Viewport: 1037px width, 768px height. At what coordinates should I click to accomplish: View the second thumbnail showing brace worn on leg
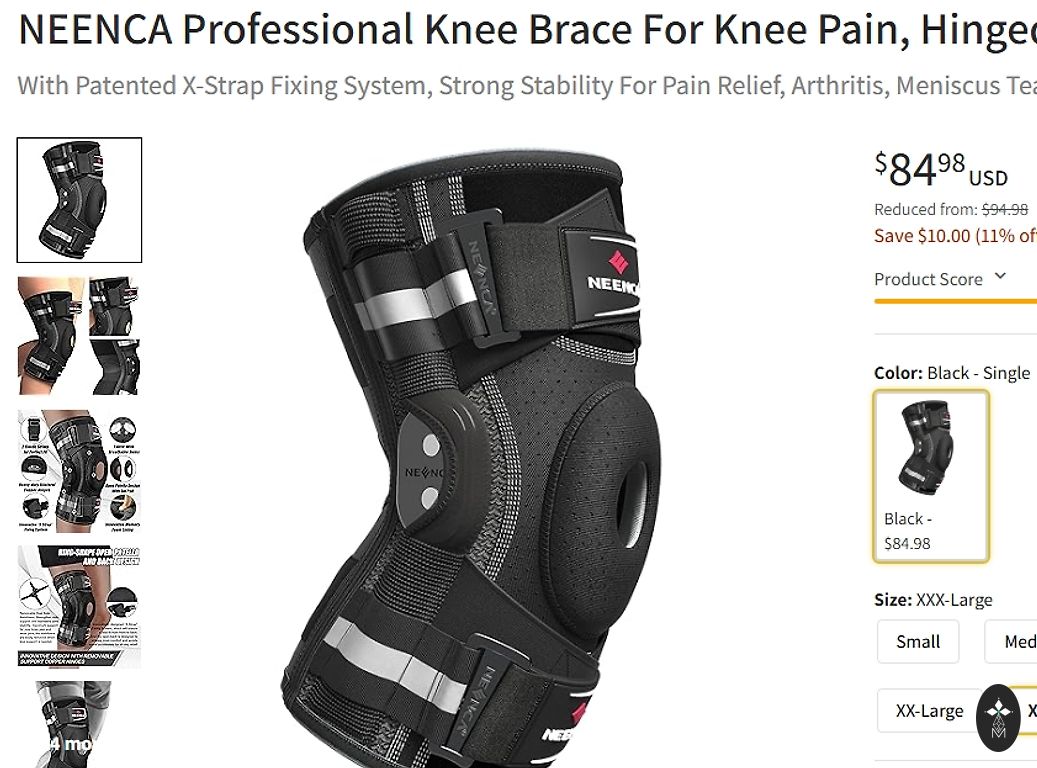tap(79, 335)
